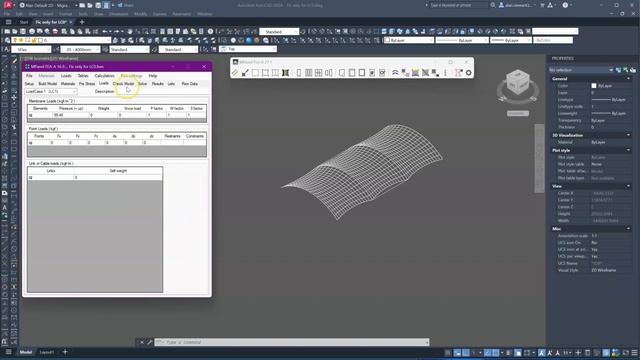Close the command line with its X icon

tap(142, 342)
